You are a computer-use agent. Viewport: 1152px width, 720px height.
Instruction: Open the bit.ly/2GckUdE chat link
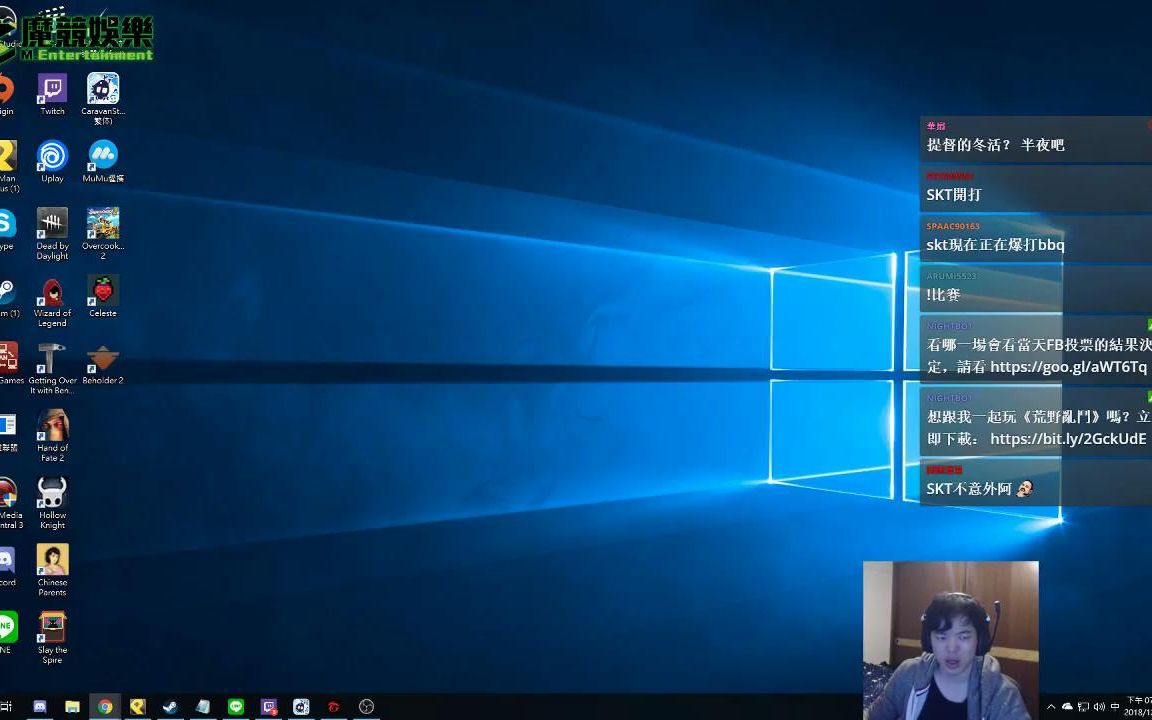(x=1068, y=439)
